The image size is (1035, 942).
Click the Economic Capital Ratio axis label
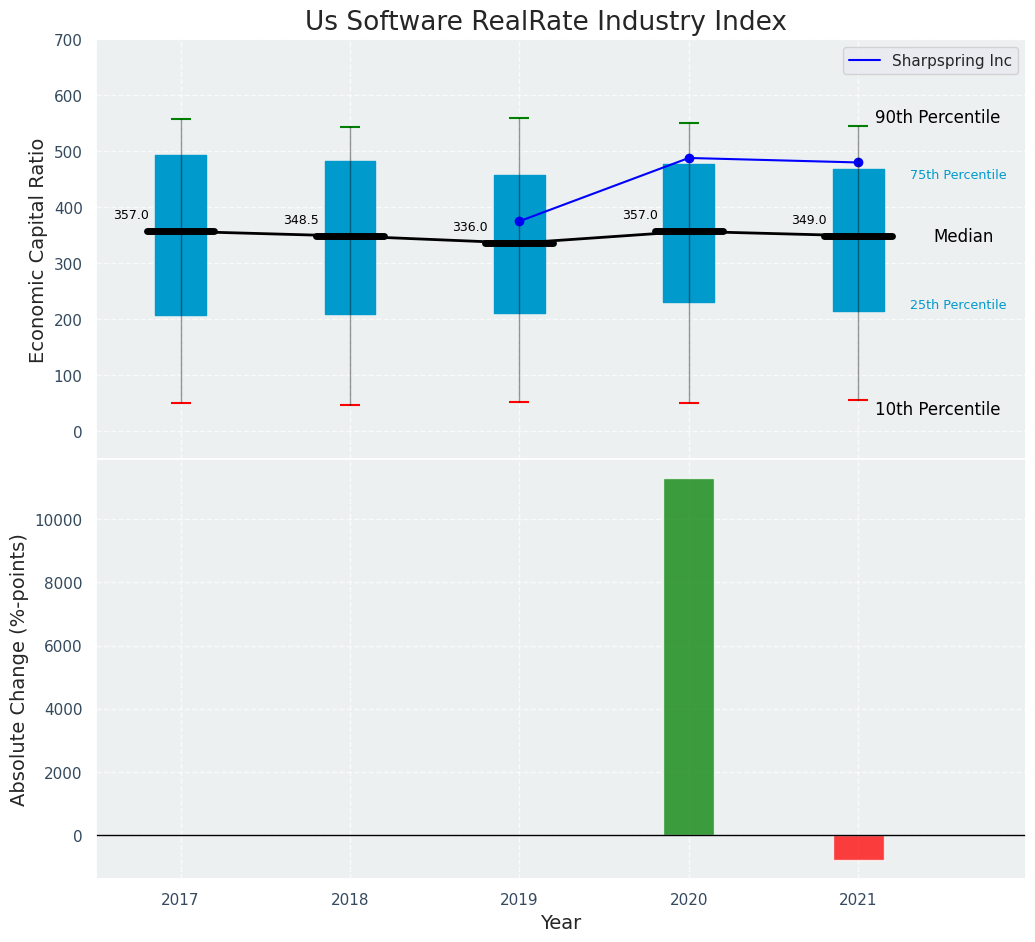(x=37, y=251)
